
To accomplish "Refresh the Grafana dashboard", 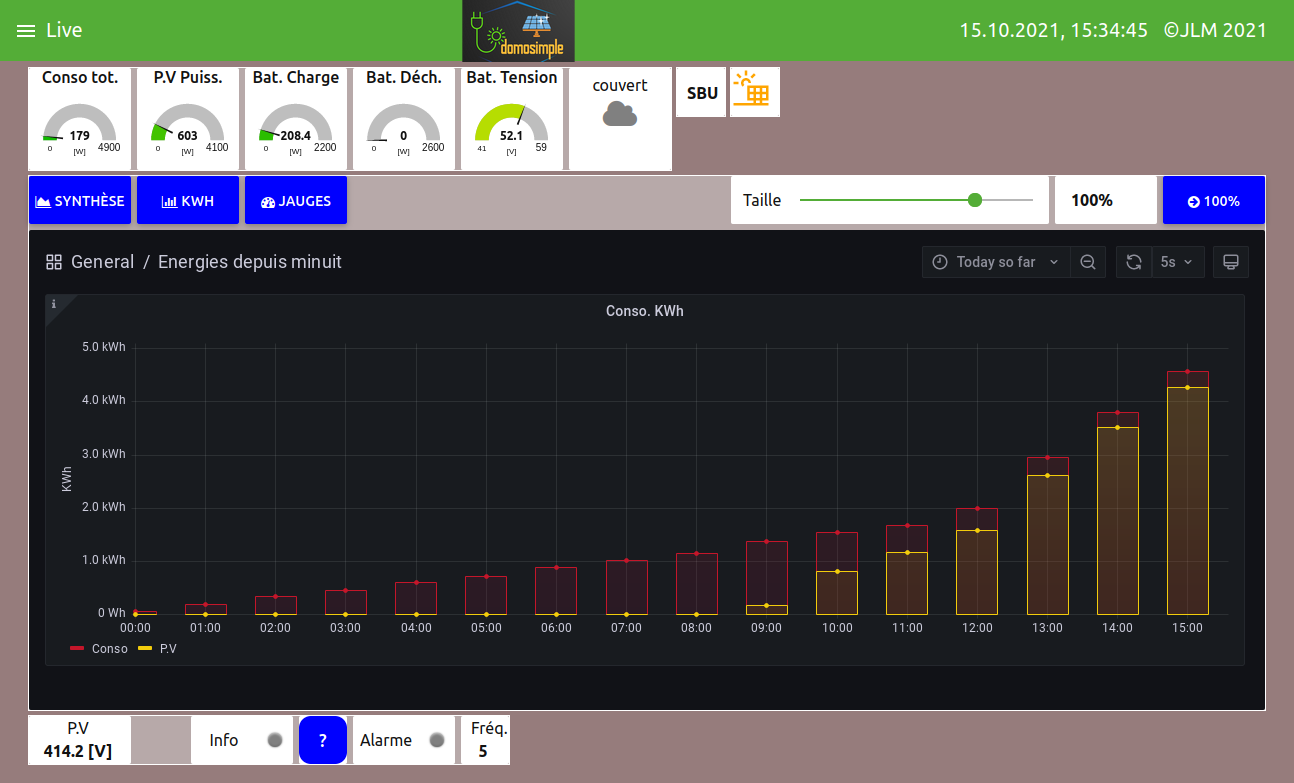I will click(x=1134, y=262).
